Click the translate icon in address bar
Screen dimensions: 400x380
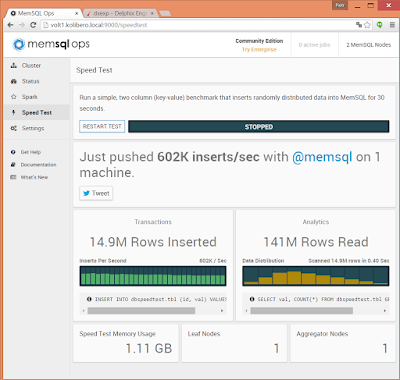[359, 25]
